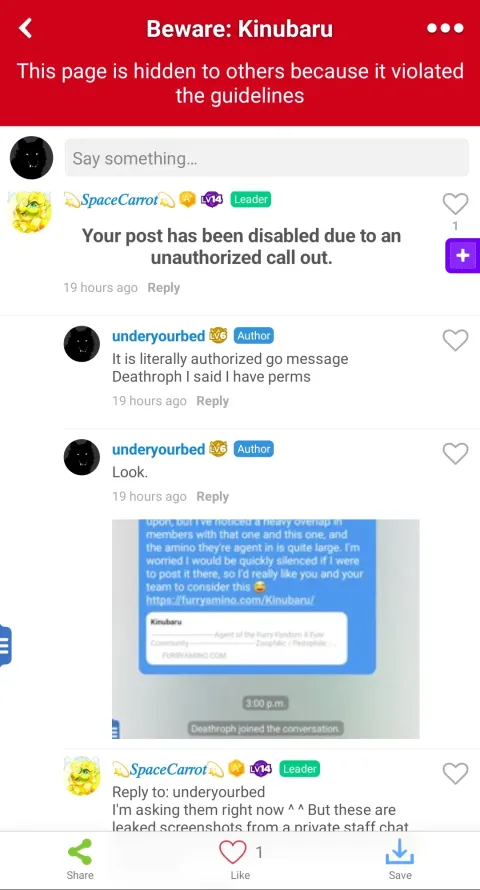
Task: Save the post using the download icon
Action: pos(400,859)
